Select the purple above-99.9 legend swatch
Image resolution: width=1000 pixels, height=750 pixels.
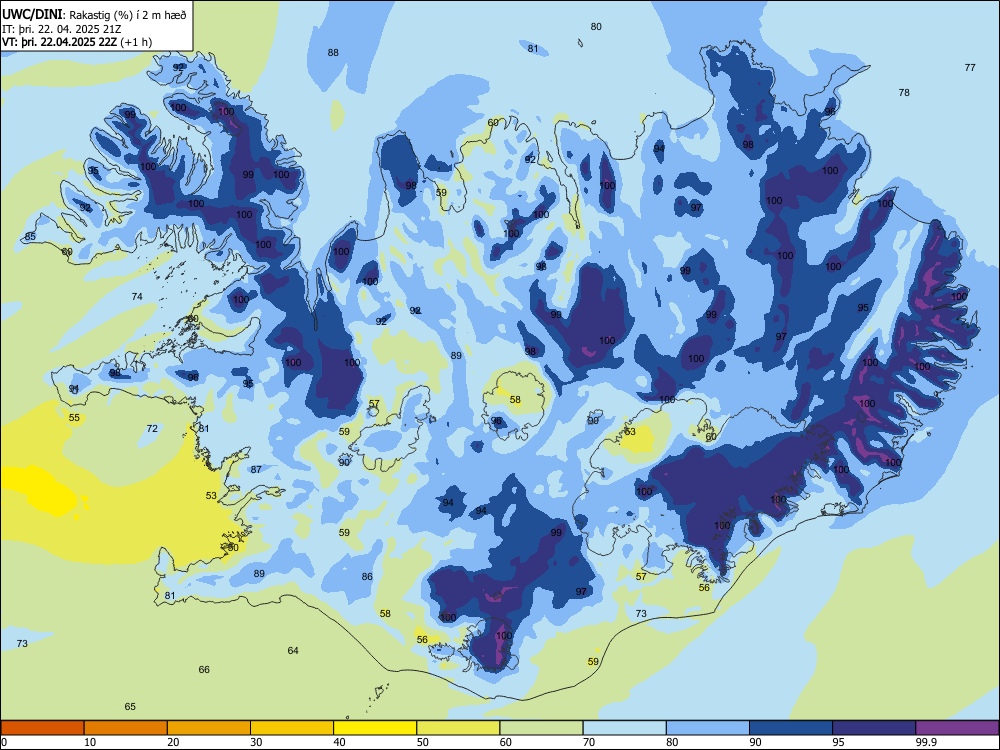click(957, 728)
